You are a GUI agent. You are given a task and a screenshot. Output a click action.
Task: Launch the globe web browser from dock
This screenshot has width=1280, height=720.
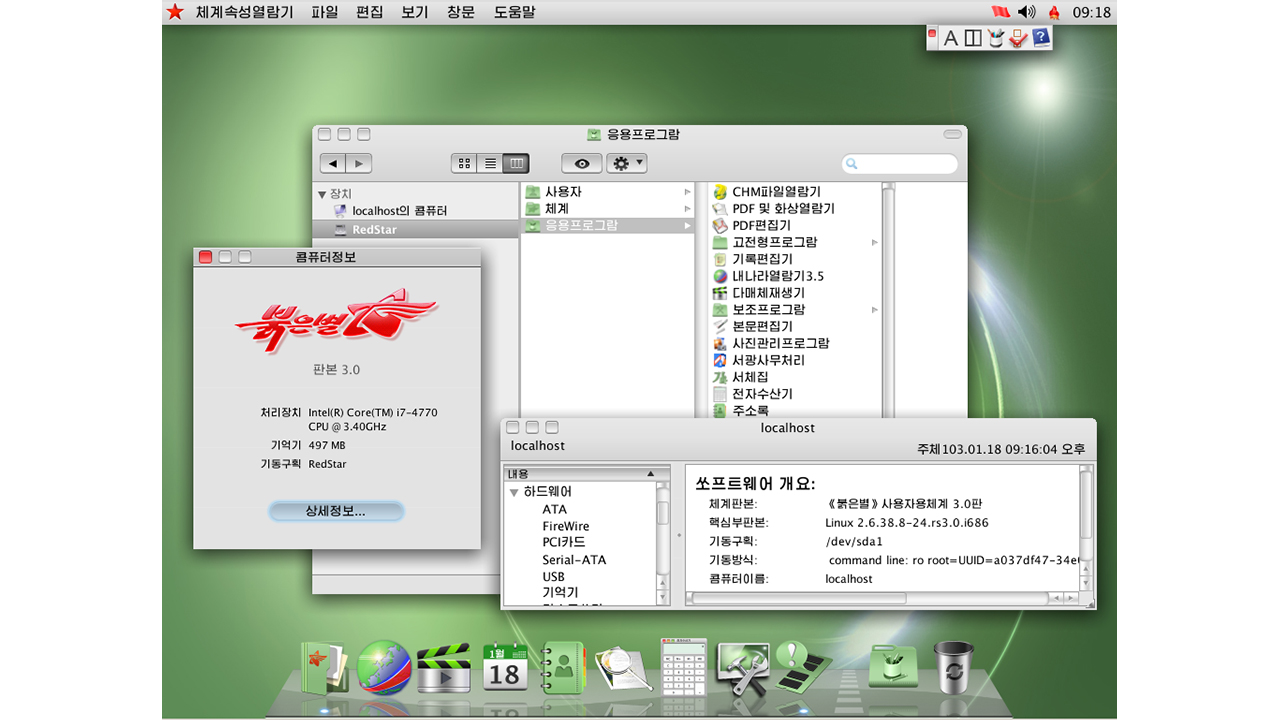(384, 667)
